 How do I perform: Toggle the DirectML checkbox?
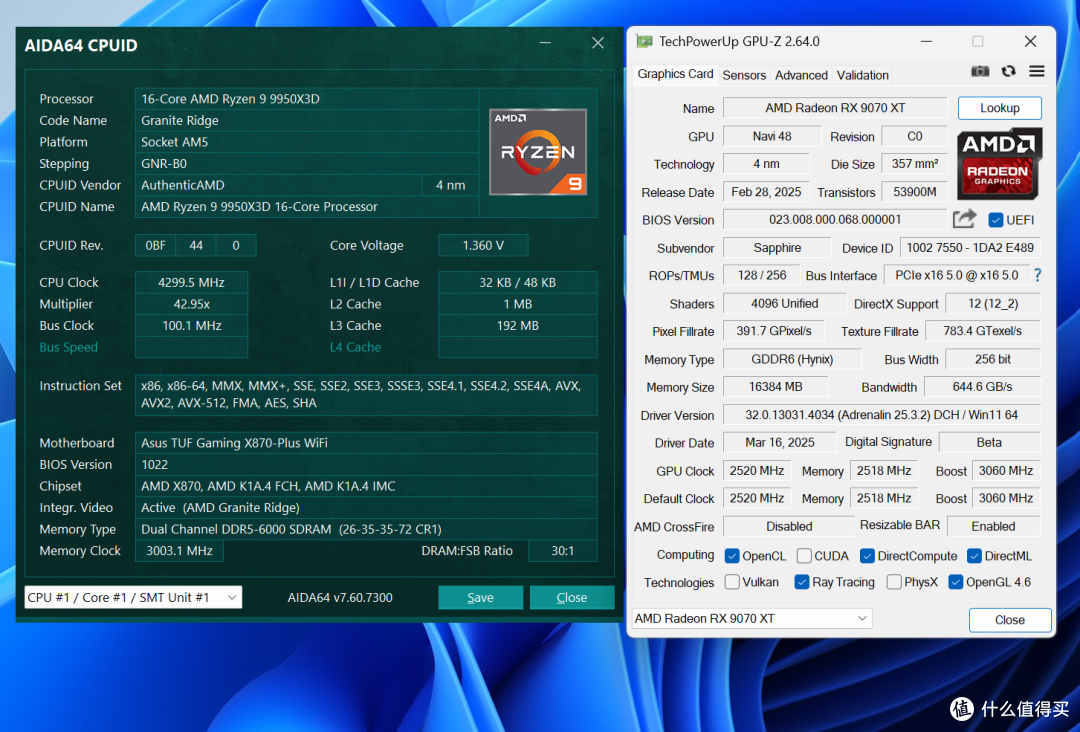[x=974, y=556]
